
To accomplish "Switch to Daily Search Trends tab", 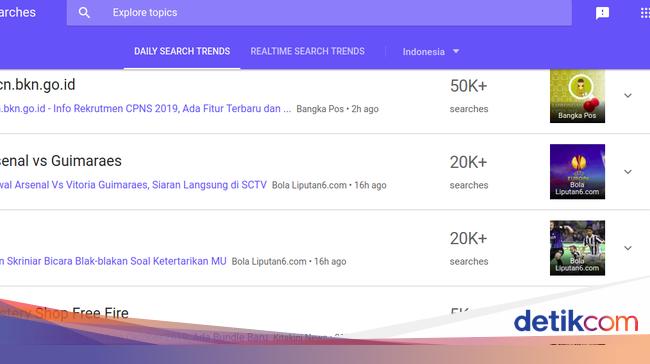I will [182, 51].
